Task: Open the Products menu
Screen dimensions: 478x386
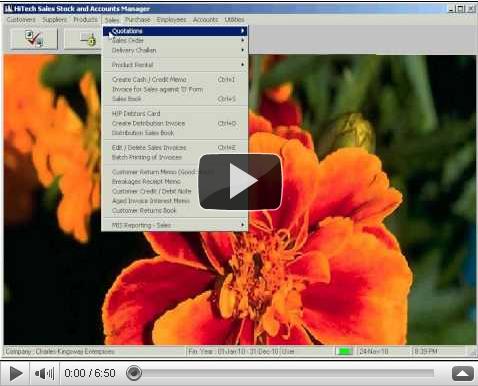Action: click(x=85, y=20)
